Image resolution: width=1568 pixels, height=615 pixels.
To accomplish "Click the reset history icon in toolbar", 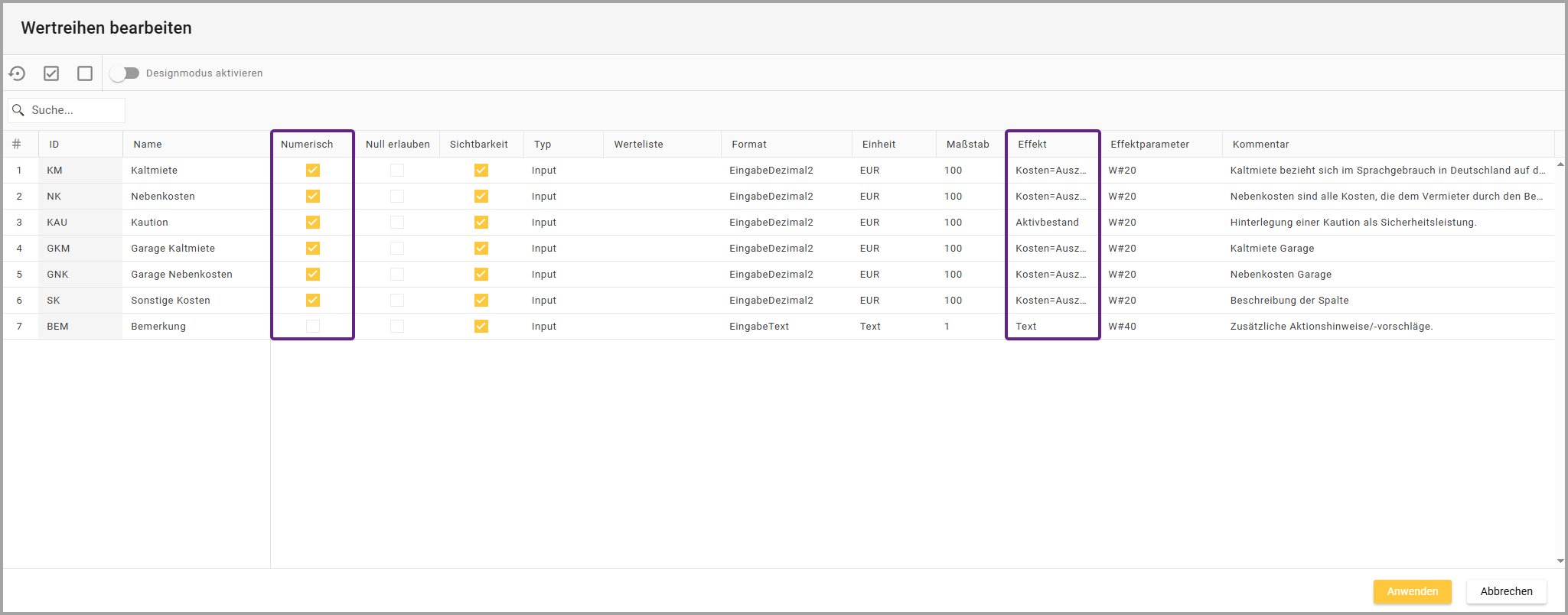I will pos(17,73).
